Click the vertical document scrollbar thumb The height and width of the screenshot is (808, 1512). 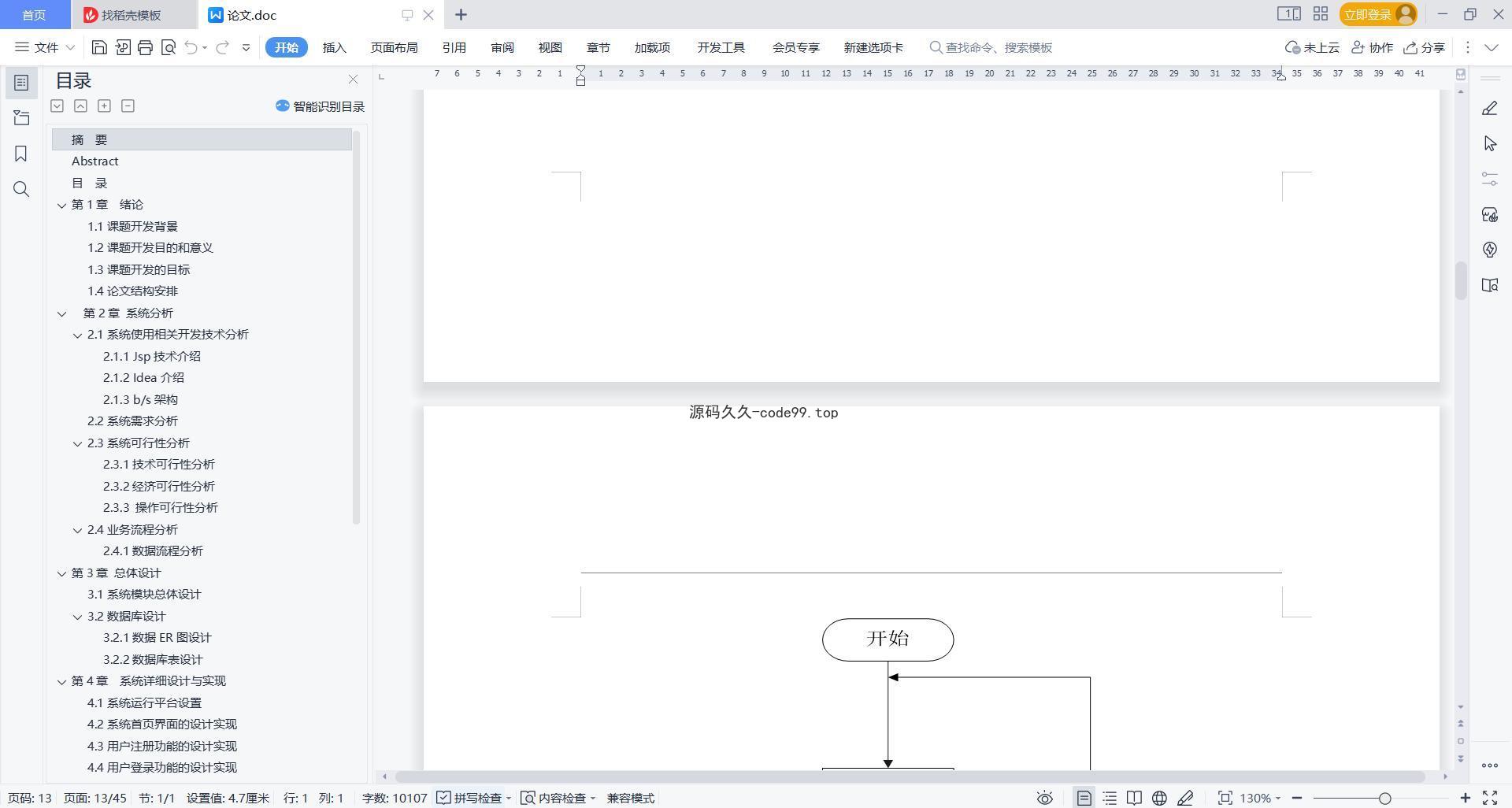click(x=1461, y=280)
